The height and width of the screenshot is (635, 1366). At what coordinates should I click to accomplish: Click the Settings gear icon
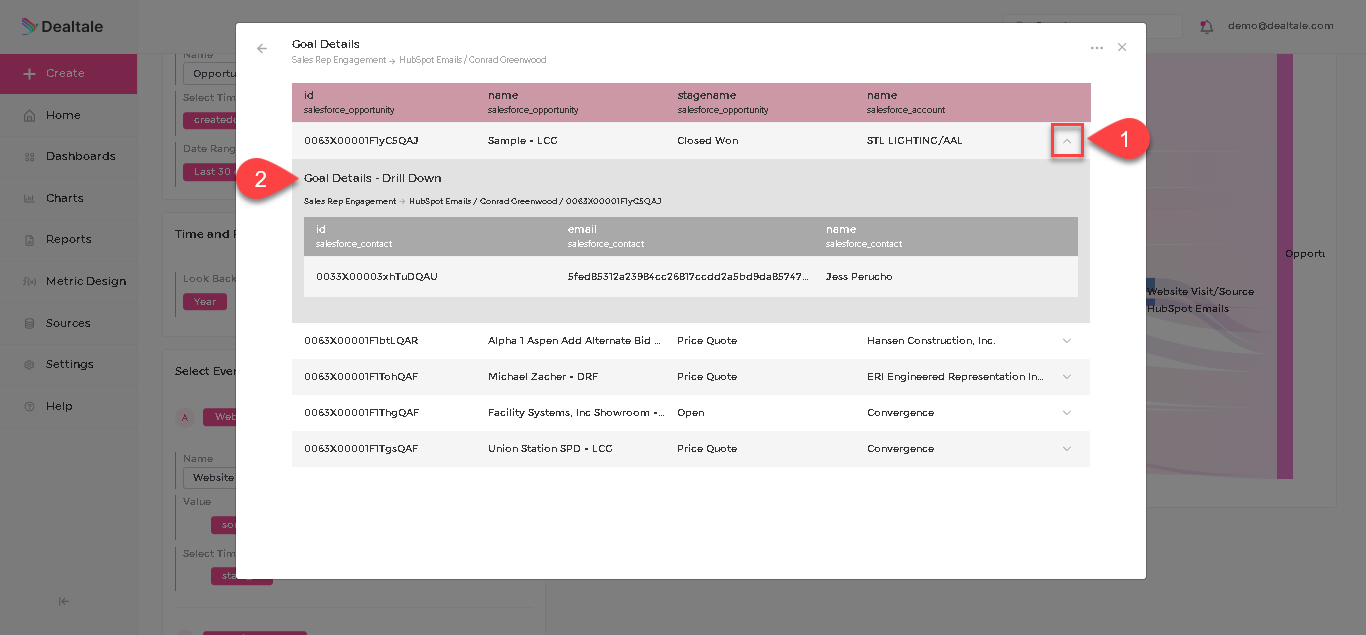pyautogui.click(x=29, y=364)
